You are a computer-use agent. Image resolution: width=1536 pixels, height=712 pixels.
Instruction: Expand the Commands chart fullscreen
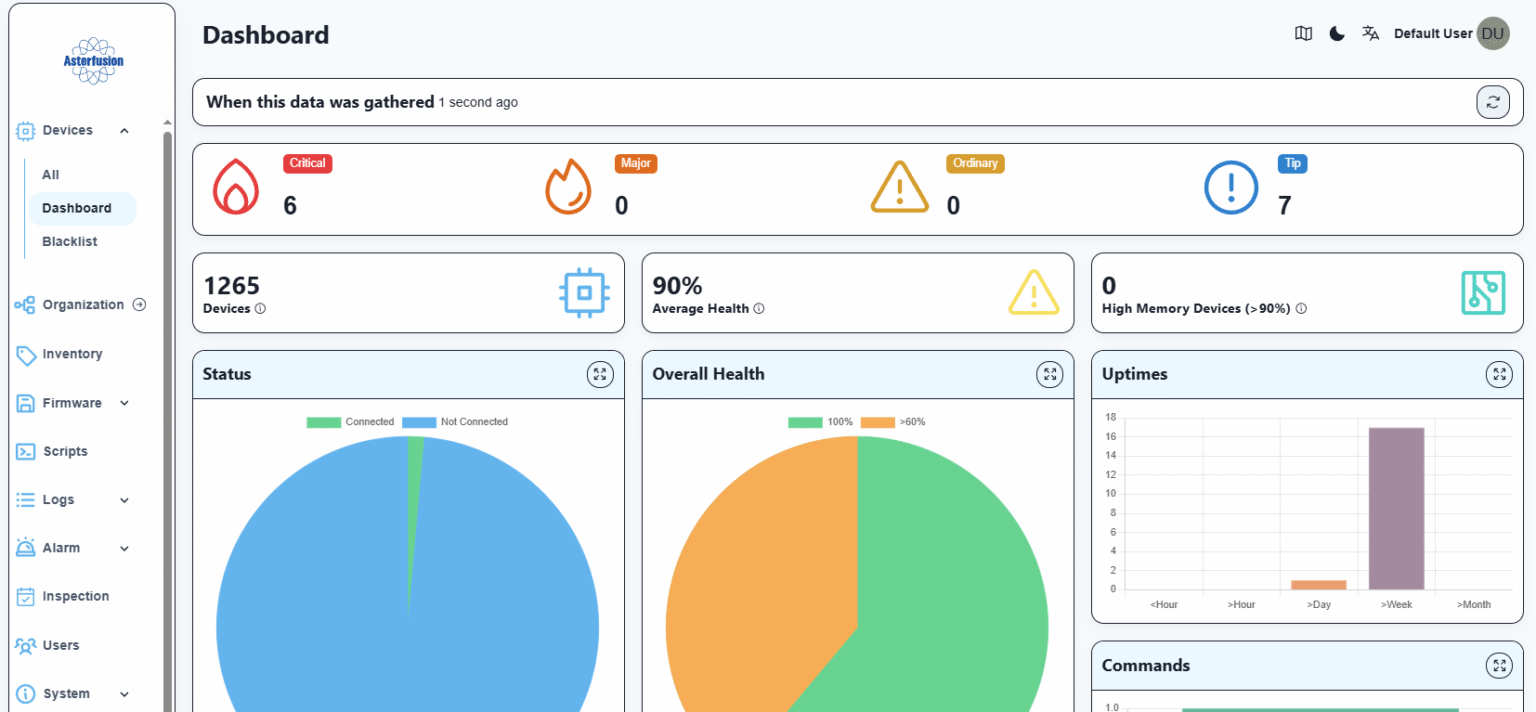pos(1499,665)
